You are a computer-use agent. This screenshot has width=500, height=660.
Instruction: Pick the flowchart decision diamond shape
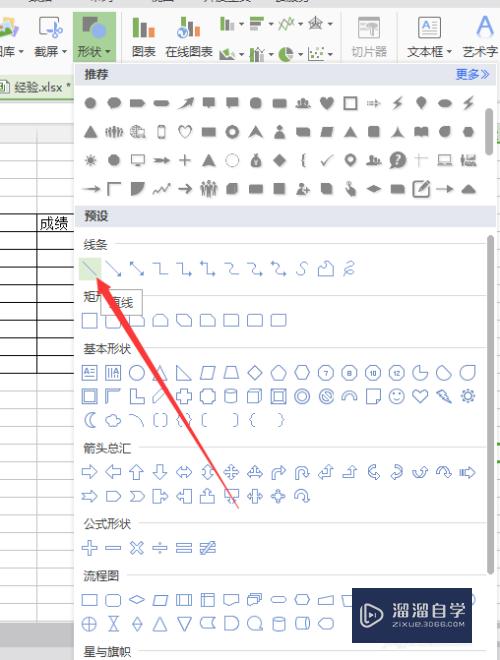137,599
